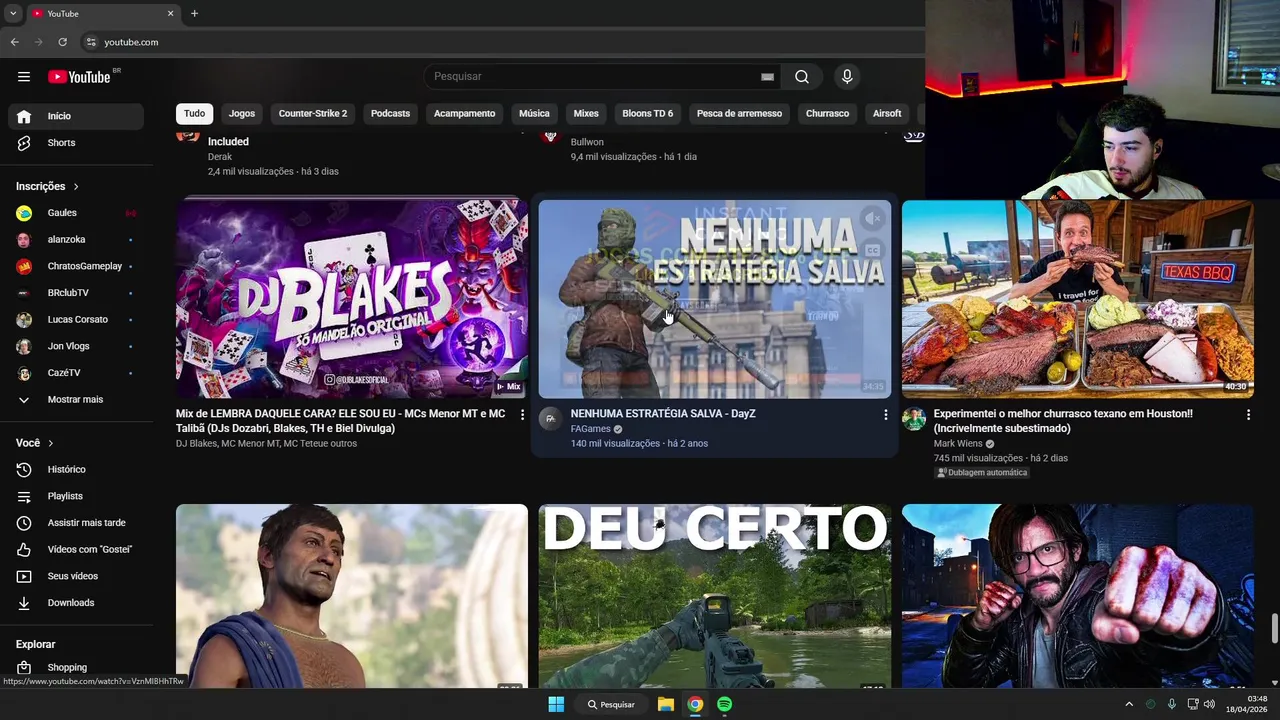Viewport: 1280px width, 720px height.
Task: Open File Explorer from the taskbar
Action: pyautogui.click(x=665, y=704)
